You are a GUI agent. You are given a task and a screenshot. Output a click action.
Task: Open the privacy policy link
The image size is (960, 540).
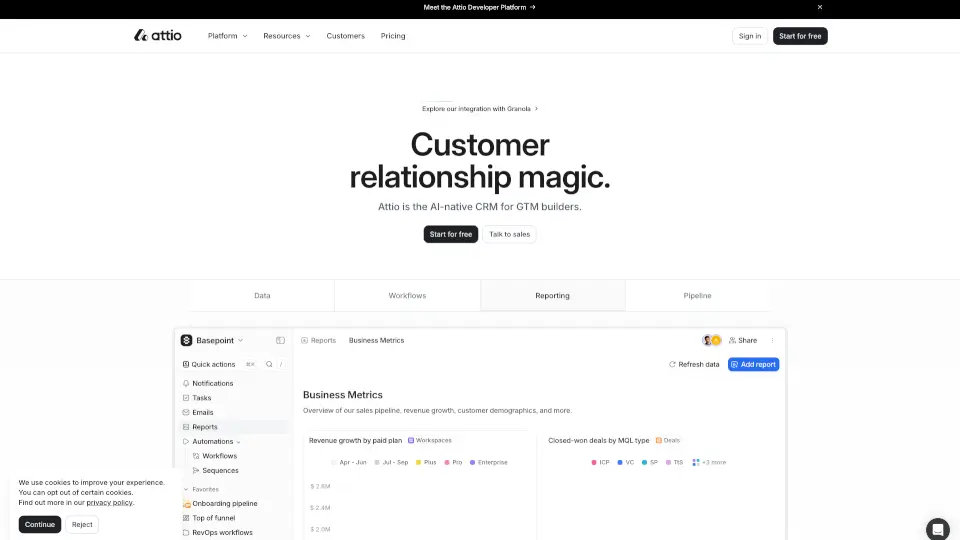(x=109, y=502)
